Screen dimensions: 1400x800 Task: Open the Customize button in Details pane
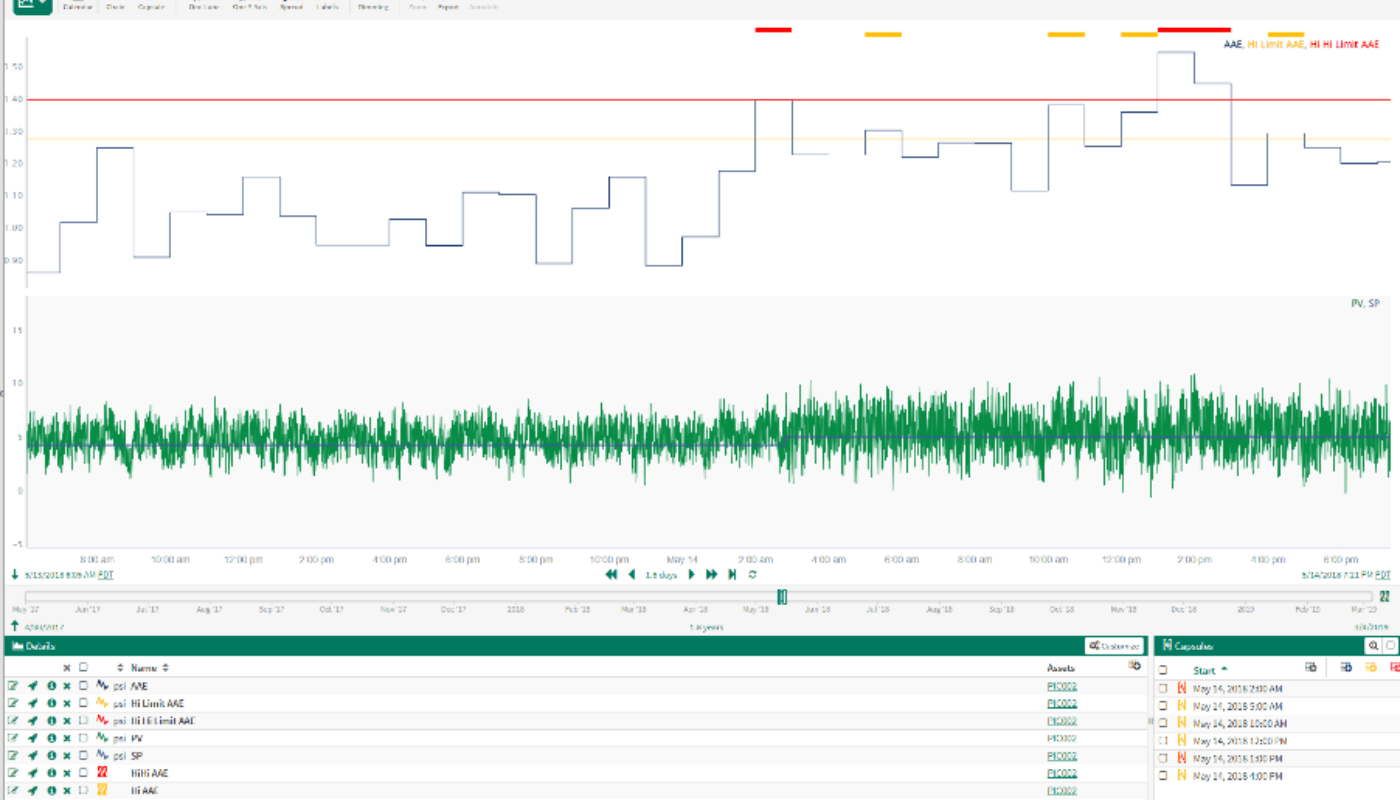coord(1113,646)
